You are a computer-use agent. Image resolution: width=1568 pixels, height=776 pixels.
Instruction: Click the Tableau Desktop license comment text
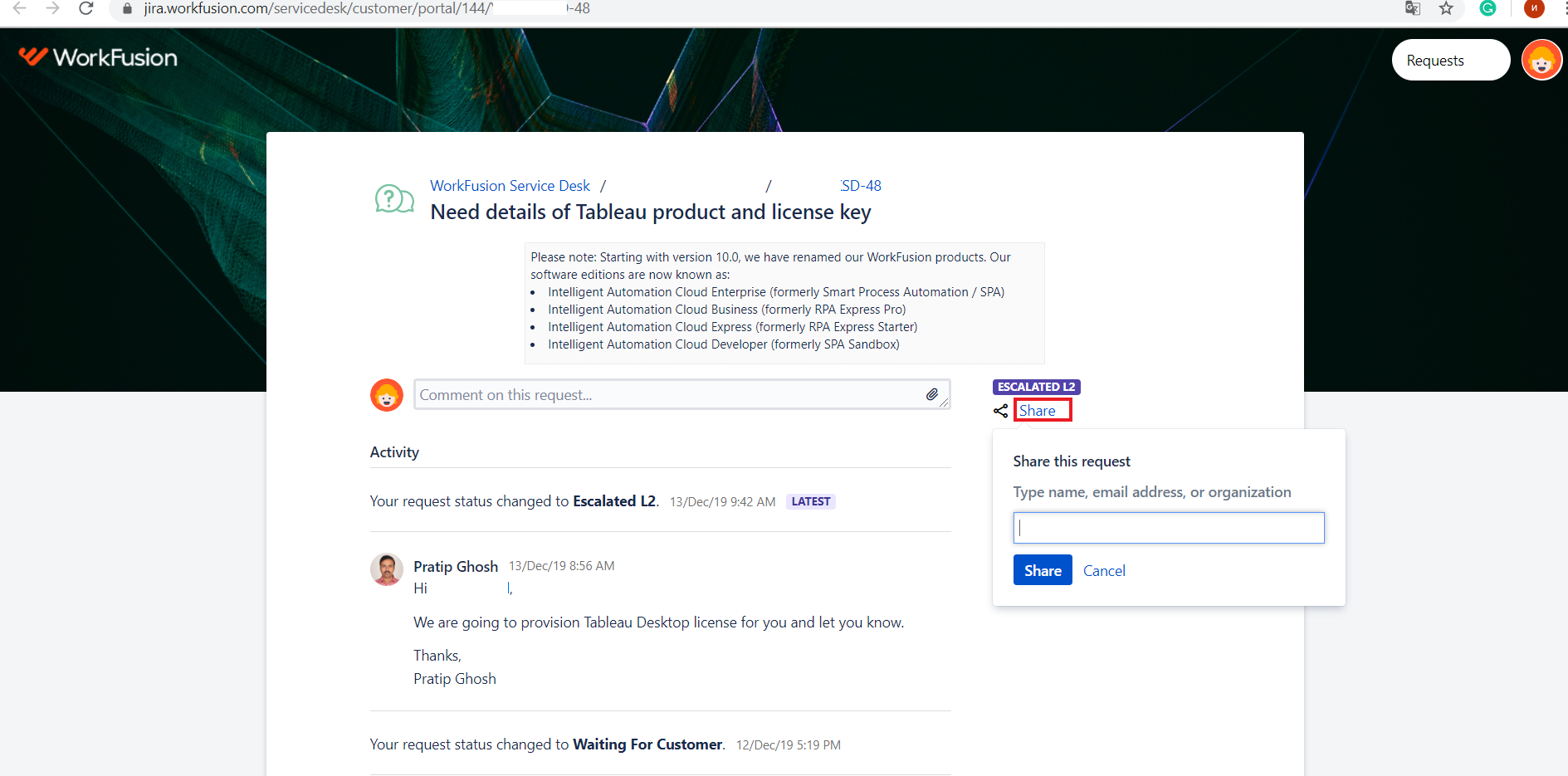[x=659, y=622]
